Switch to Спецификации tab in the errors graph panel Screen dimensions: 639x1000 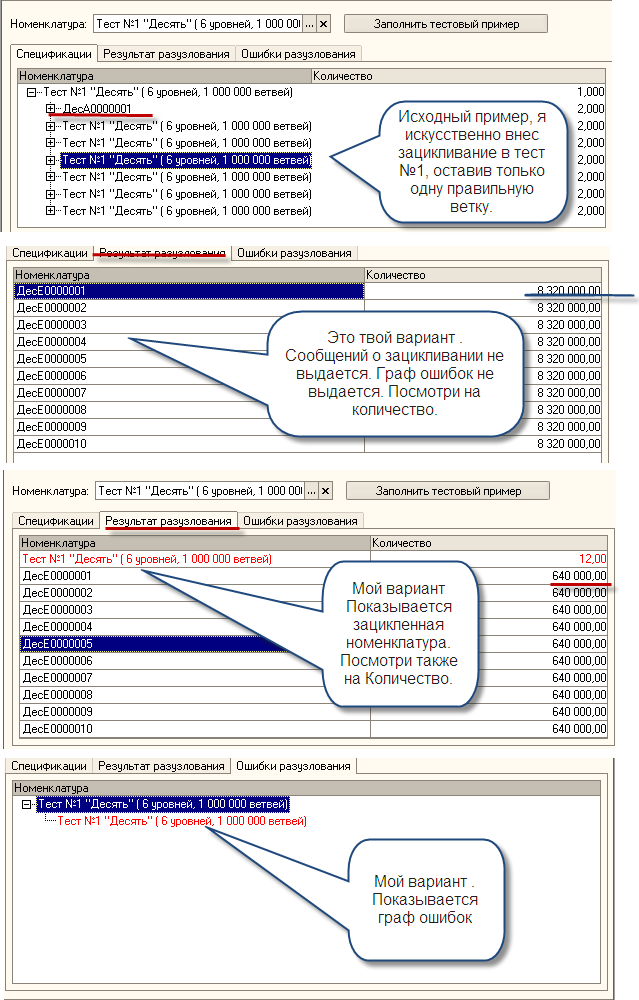48,766
